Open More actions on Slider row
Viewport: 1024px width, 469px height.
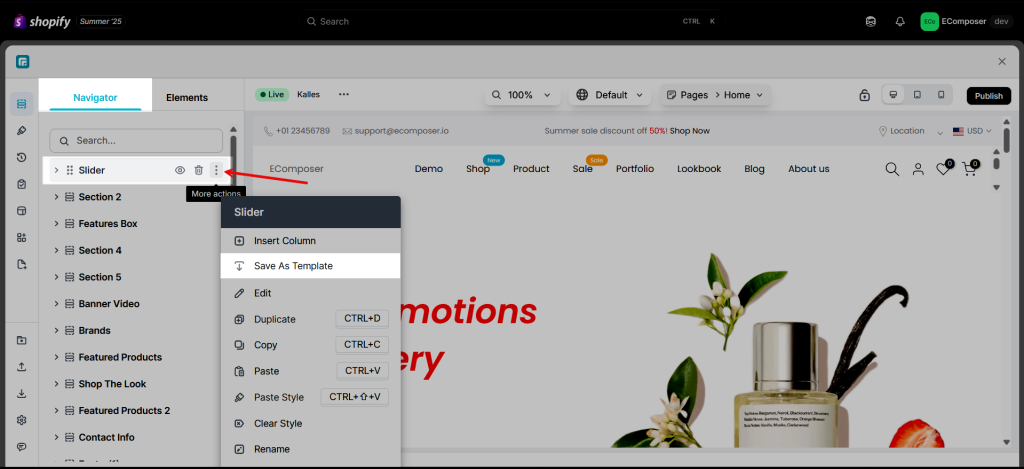tap(217, 170)
